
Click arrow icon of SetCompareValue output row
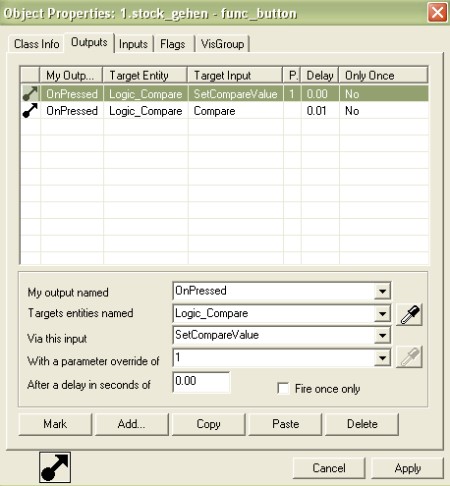(x=30, y=94)
